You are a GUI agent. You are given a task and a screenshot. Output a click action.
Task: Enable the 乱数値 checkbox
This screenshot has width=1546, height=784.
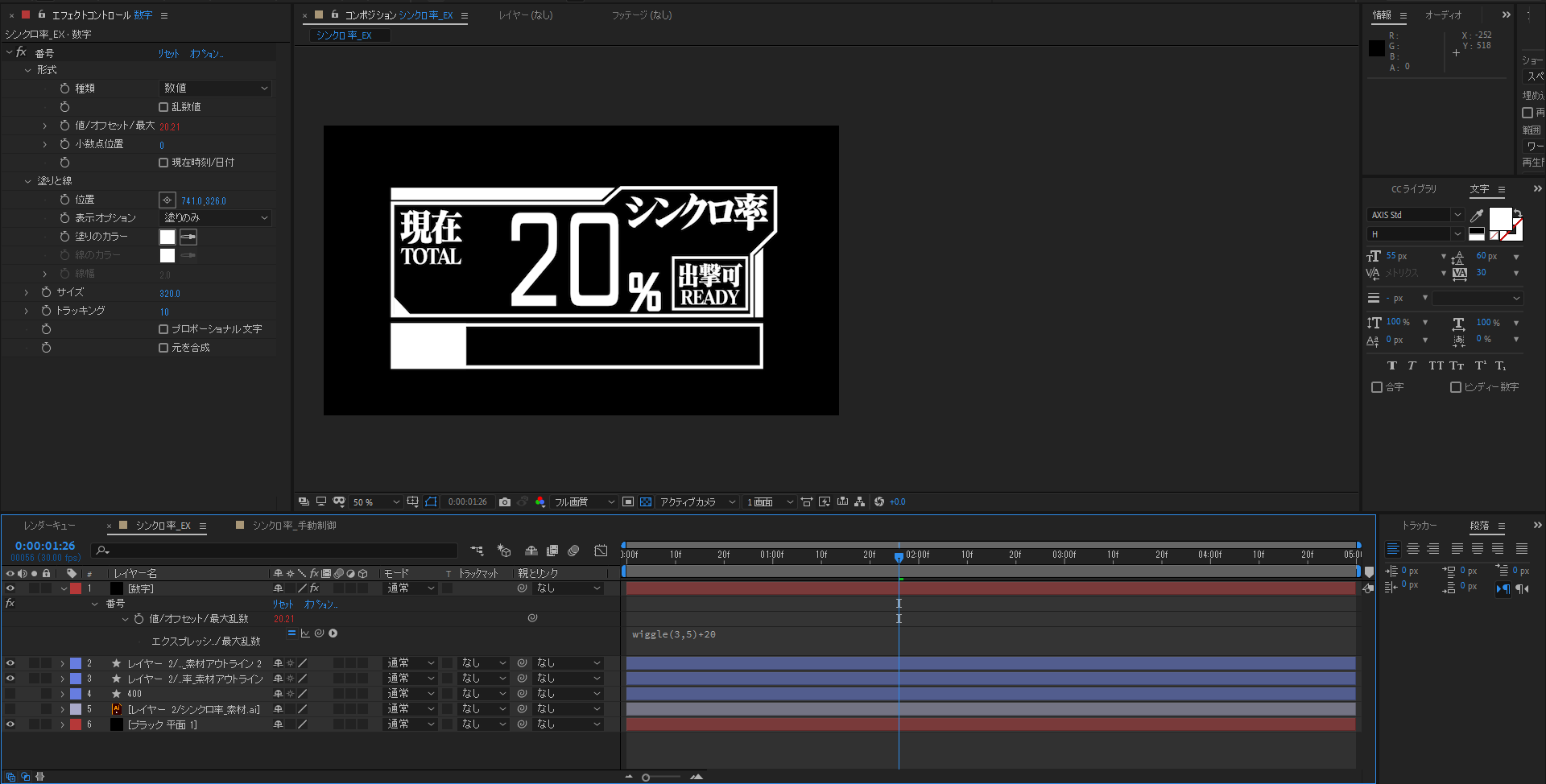163,107
